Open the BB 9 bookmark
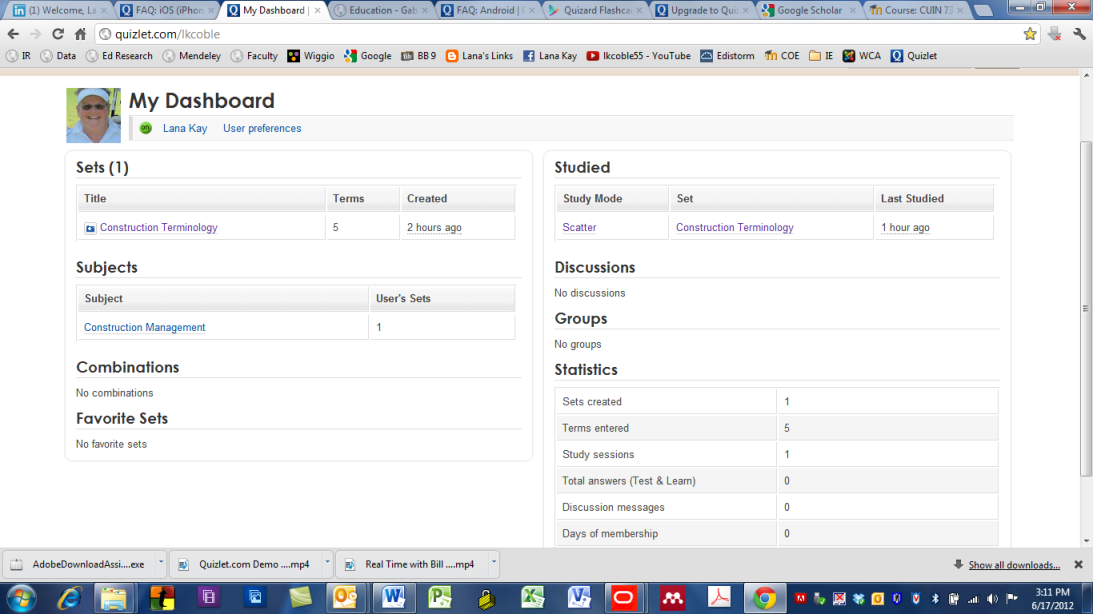This screenshot has width=1093, height=614. click(x=419, y=56)
